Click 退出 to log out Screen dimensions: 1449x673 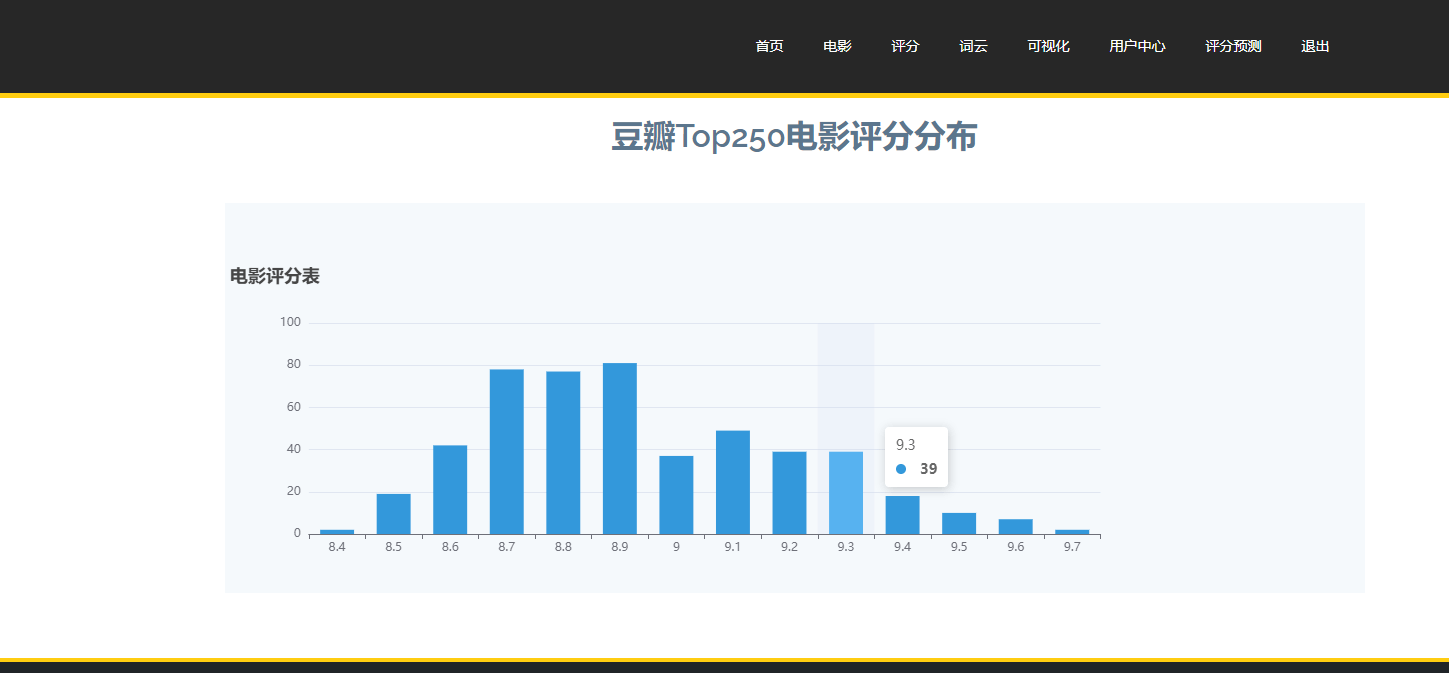(x=1315, y=46)
